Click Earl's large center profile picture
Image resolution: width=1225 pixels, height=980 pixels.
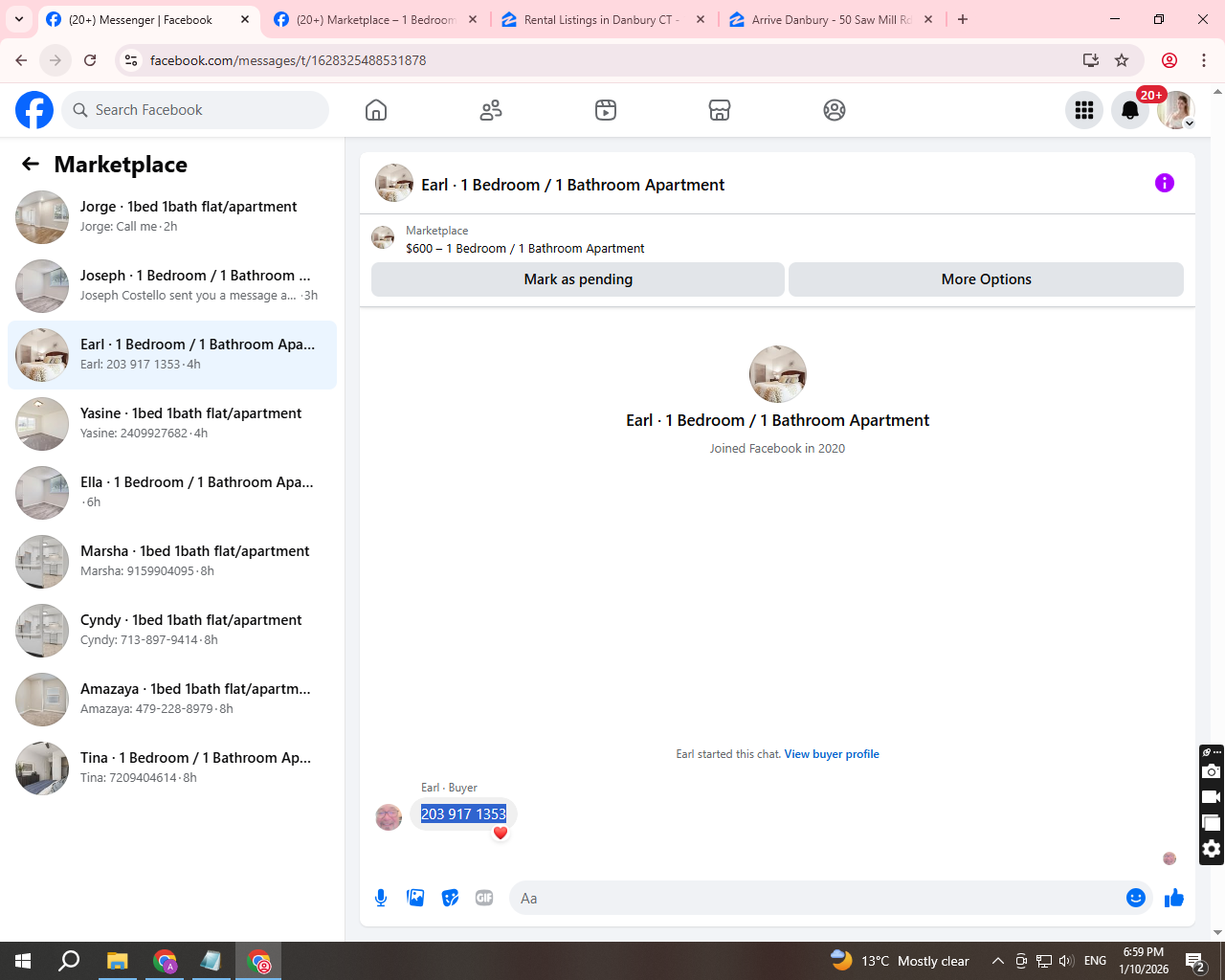click(777, 374)
